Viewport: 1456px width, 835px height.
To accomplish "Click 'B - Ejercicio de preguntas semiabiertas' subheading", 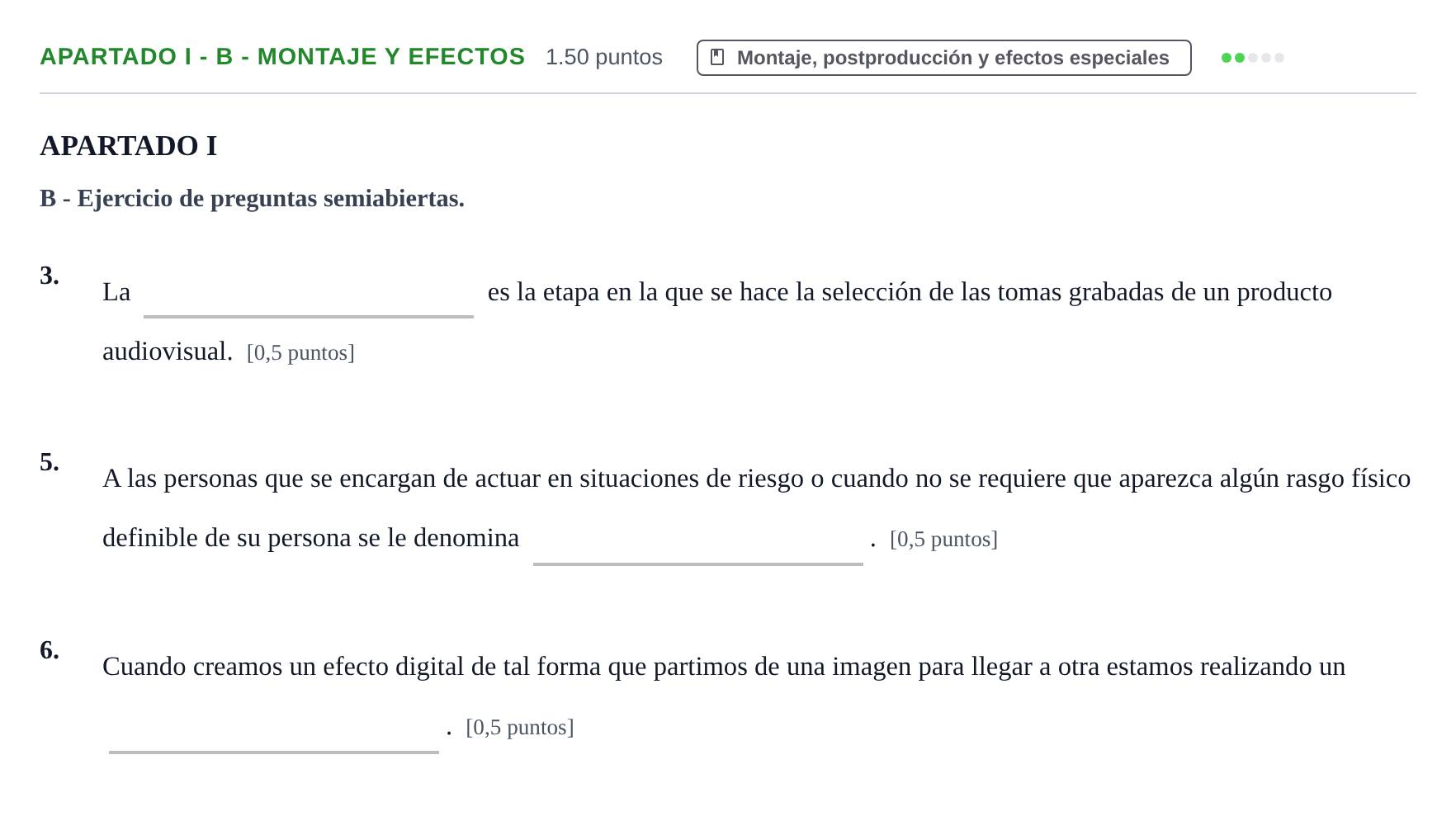I will point(252,199).
